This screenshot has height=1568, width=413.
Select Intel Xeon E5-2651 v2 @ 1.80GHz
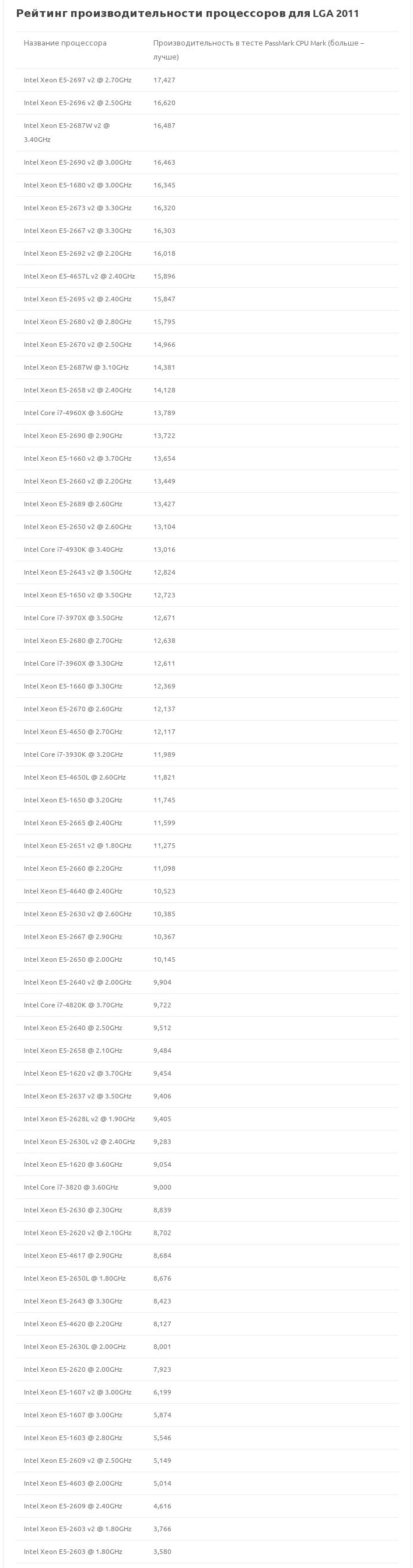tap(77, 846)
